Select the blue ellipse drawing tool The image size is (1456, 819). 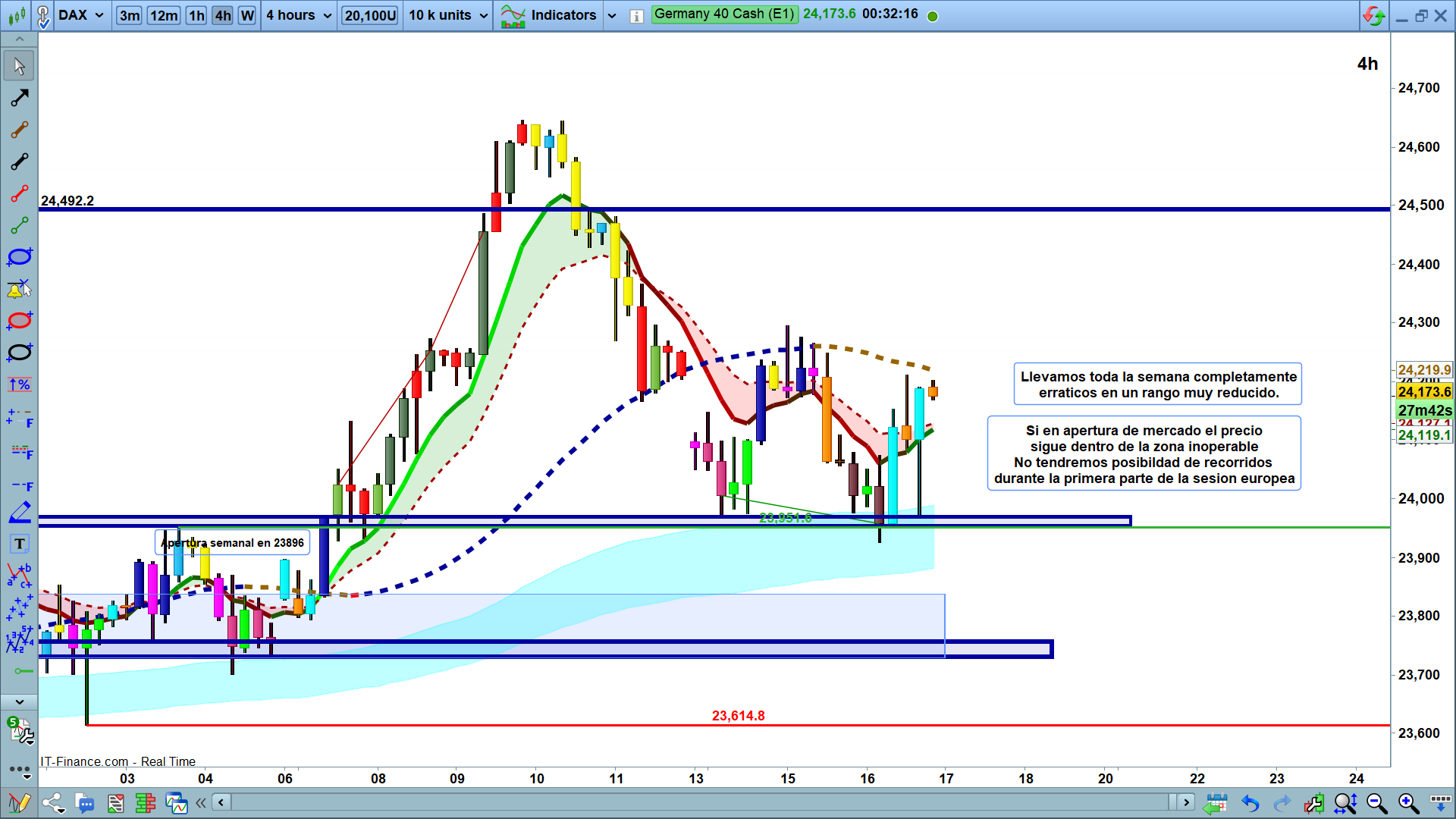point(19,257)
